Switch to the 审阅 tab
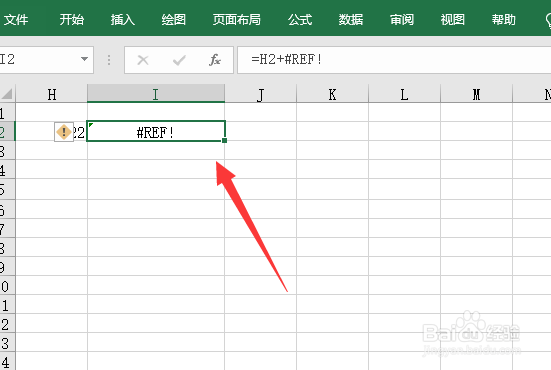Screen dimensions: 551x370 pos(402,20)
